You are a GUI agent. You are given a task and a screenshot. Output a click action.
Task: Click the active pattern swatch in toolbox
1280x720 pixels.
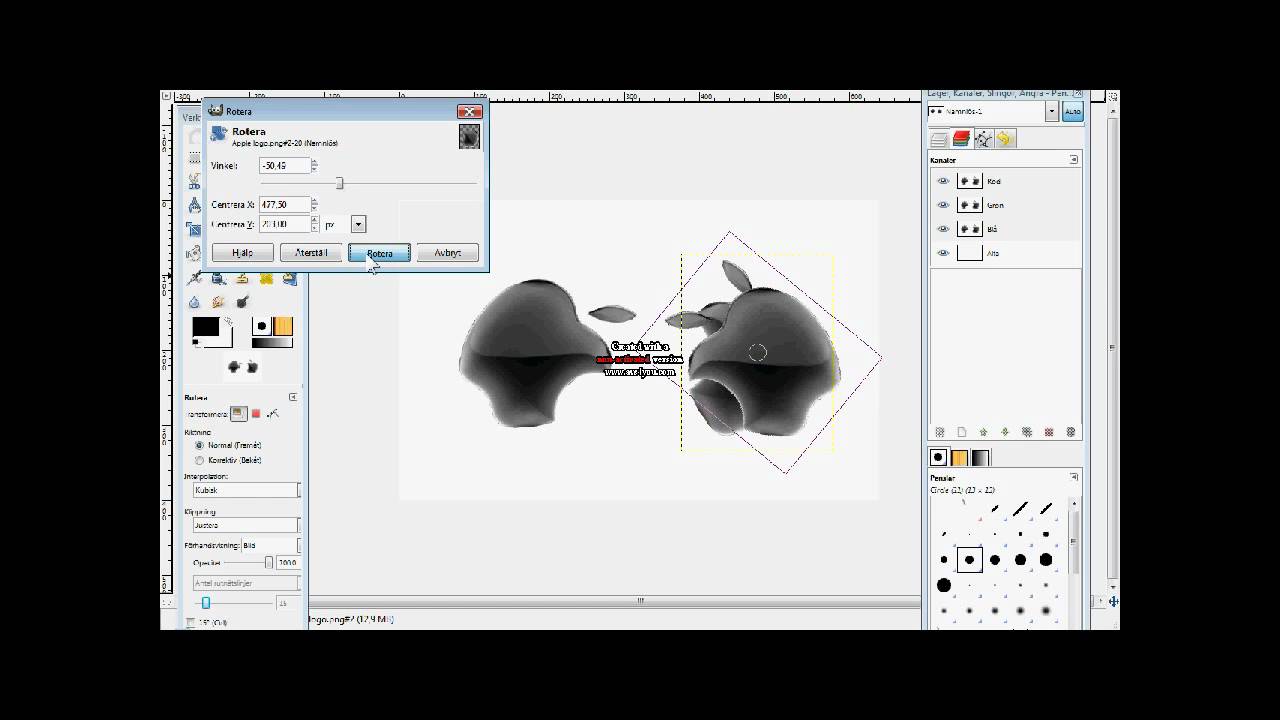283,326
